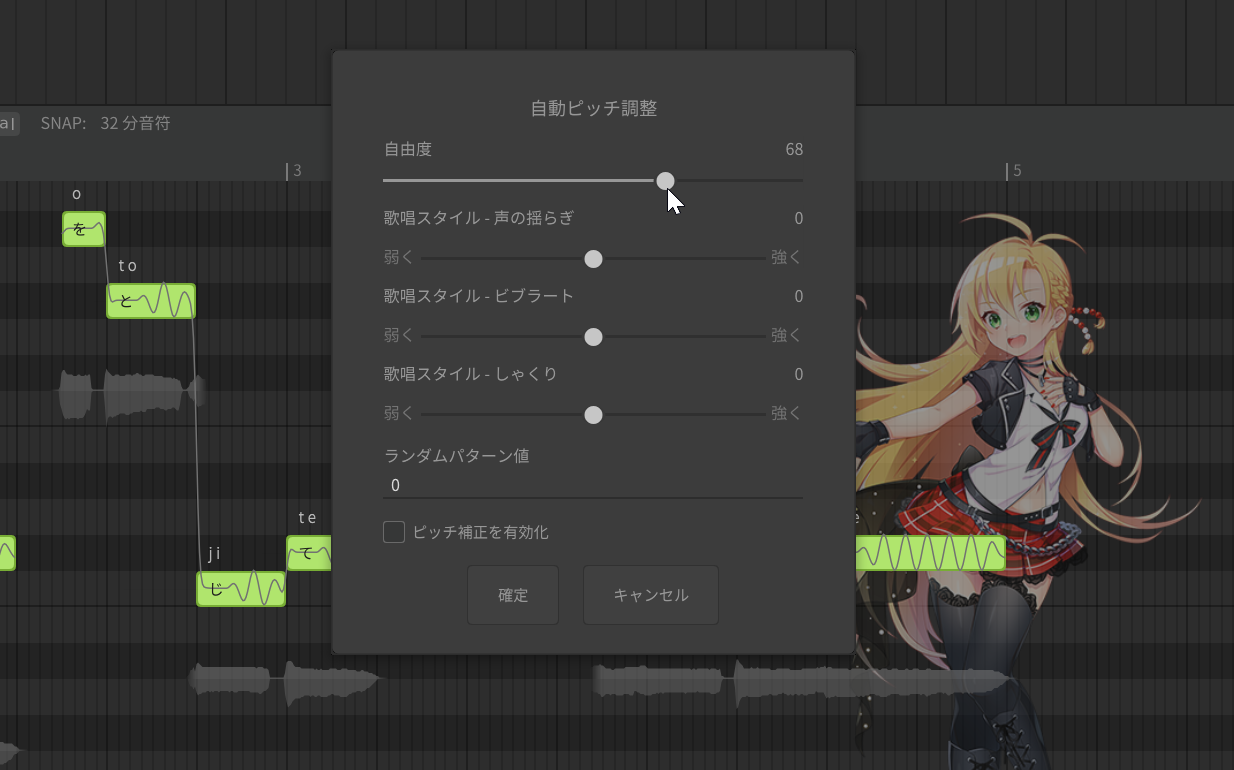Click the ランダムパターン値 input field

(593, 485)
